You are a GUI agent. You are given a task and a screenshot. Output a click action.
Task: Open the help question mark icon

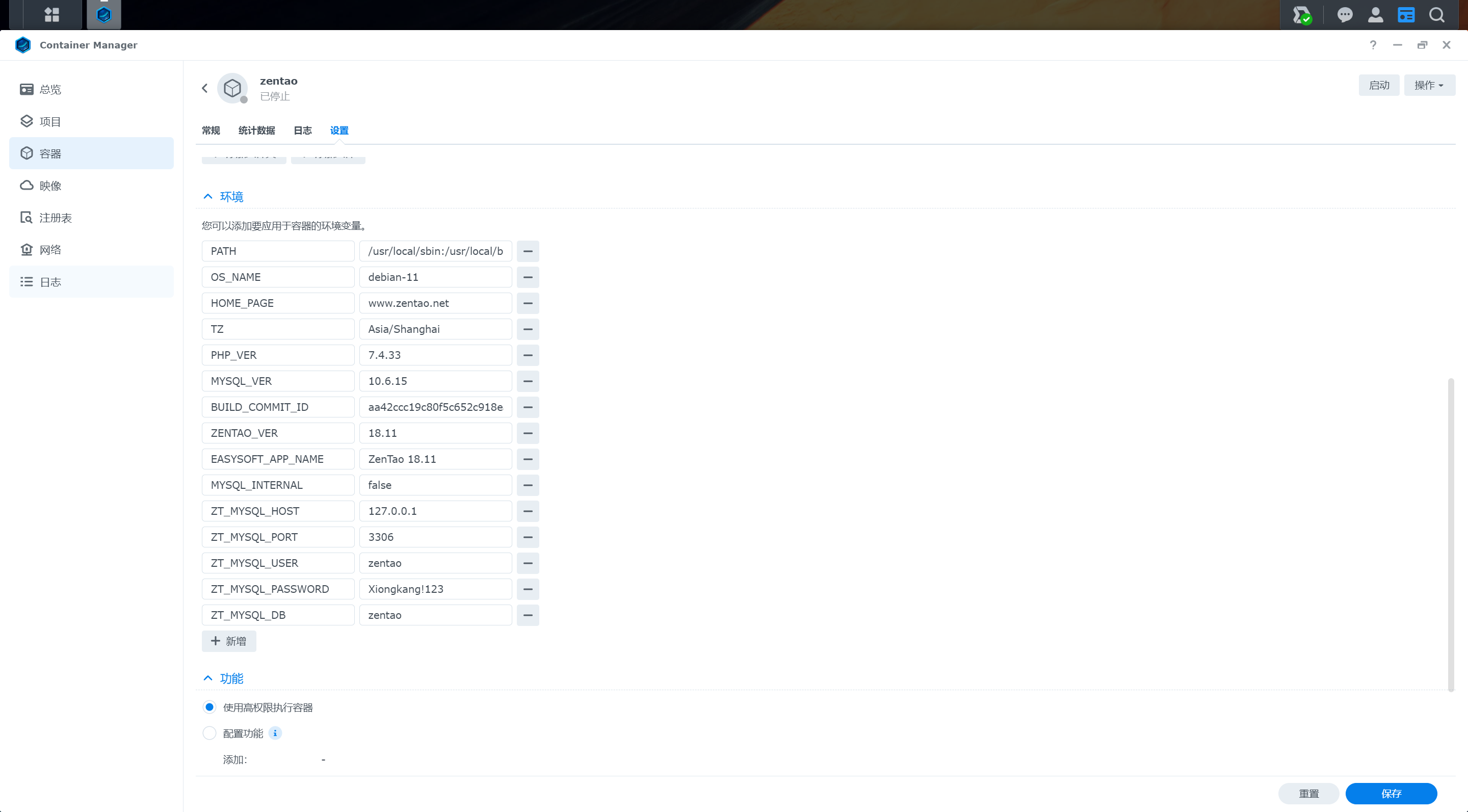1373,45
